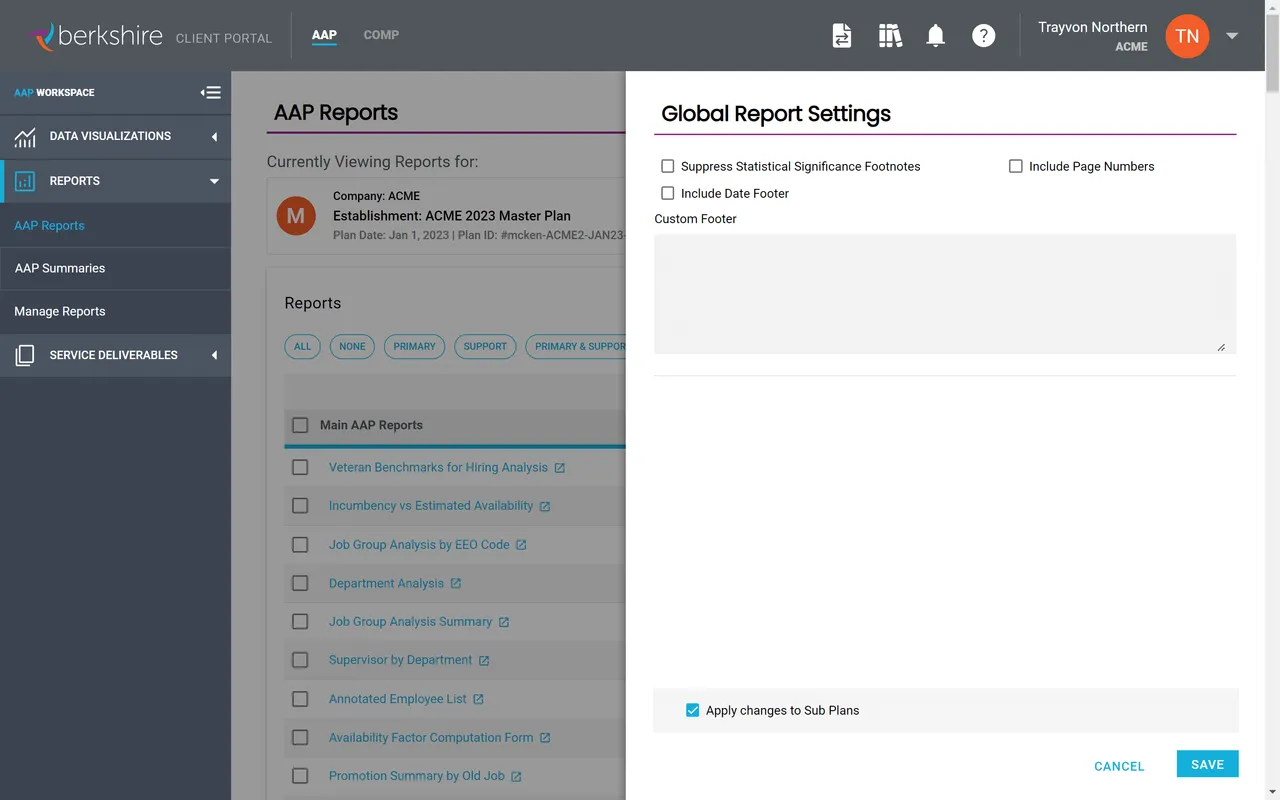Switch to the COMP tab
This screenshot has height=800, width=1280.
point(381,35)
